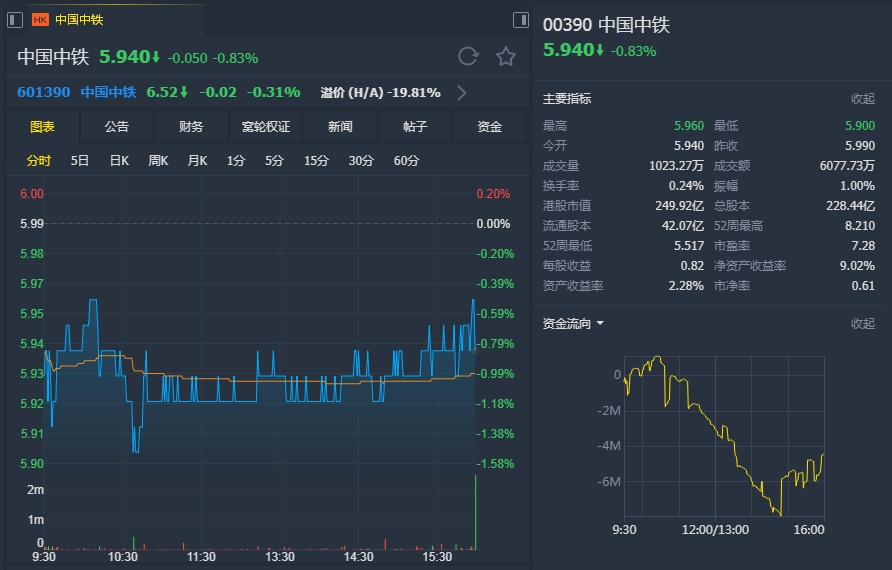Select the 60分 chart interval
The height and width of the screenshot is (570, 892).
click(406, 161)
